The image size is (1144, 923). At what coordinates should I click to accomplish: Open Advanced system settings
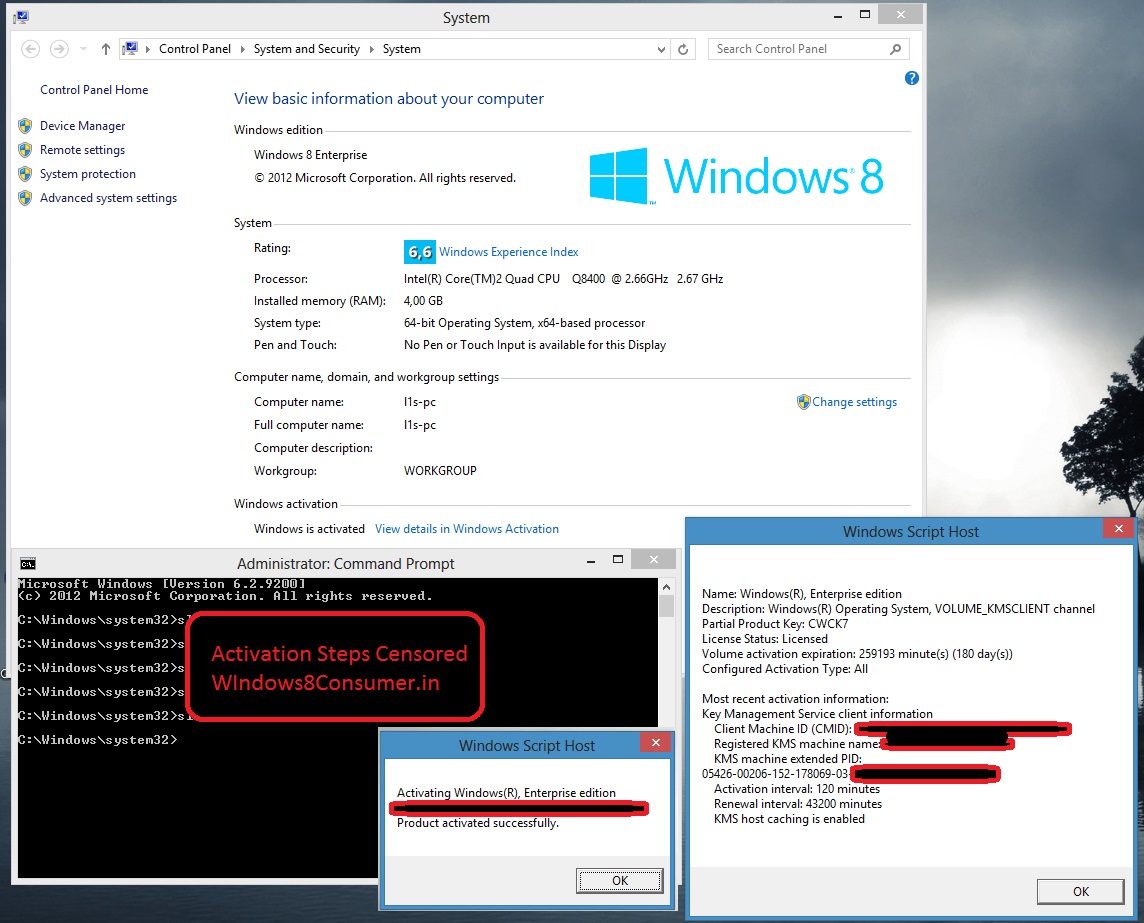108,198
